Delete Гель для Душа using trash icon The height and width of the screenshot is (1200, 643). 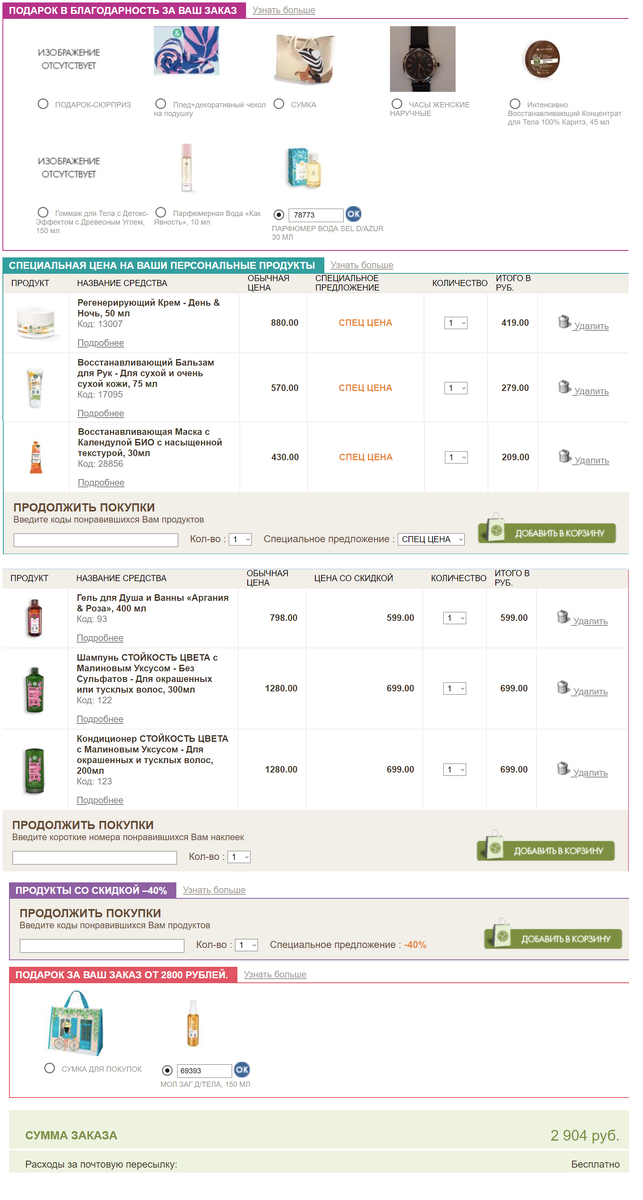click(565, 618)
